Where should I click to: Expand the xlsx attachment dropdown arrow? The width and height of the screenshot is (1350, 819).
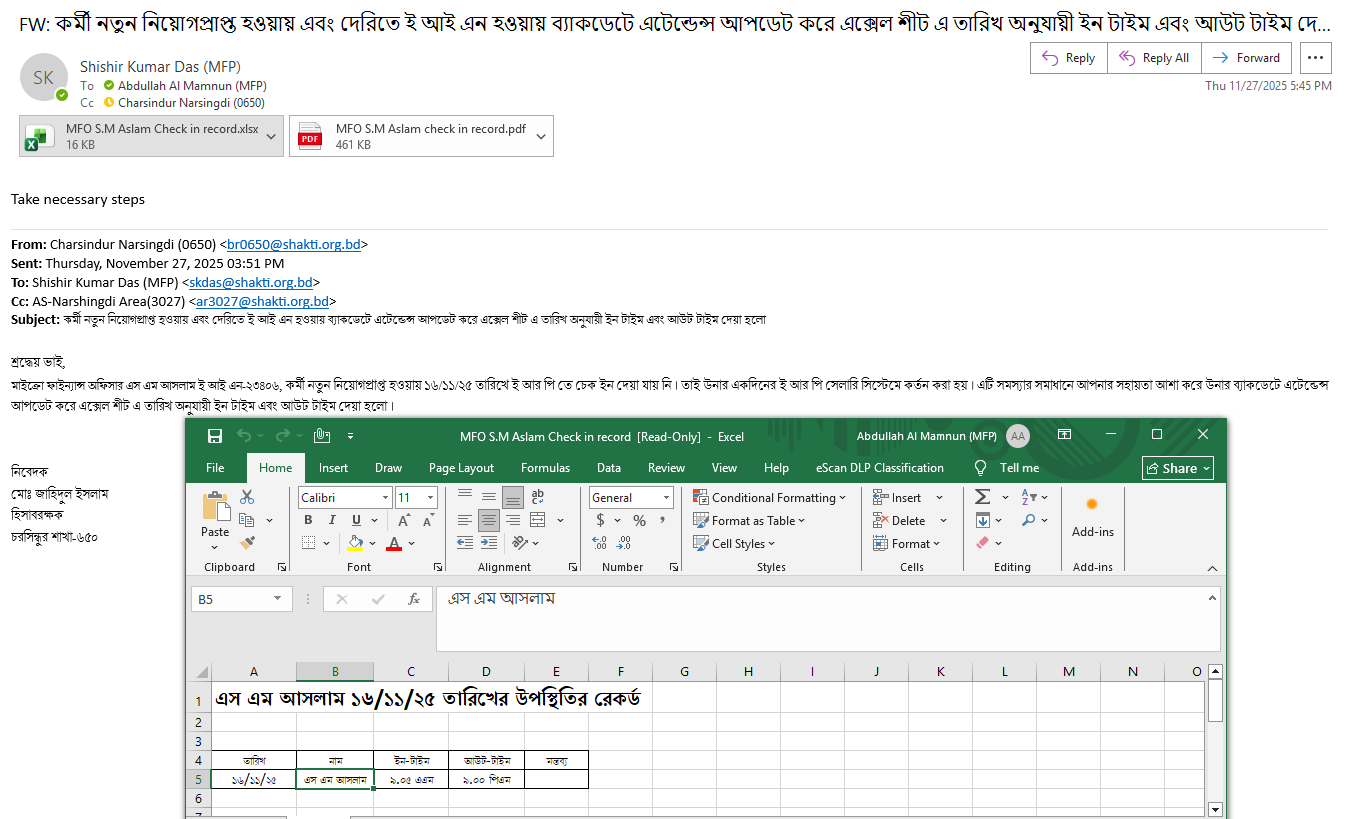tap(271, 137)
